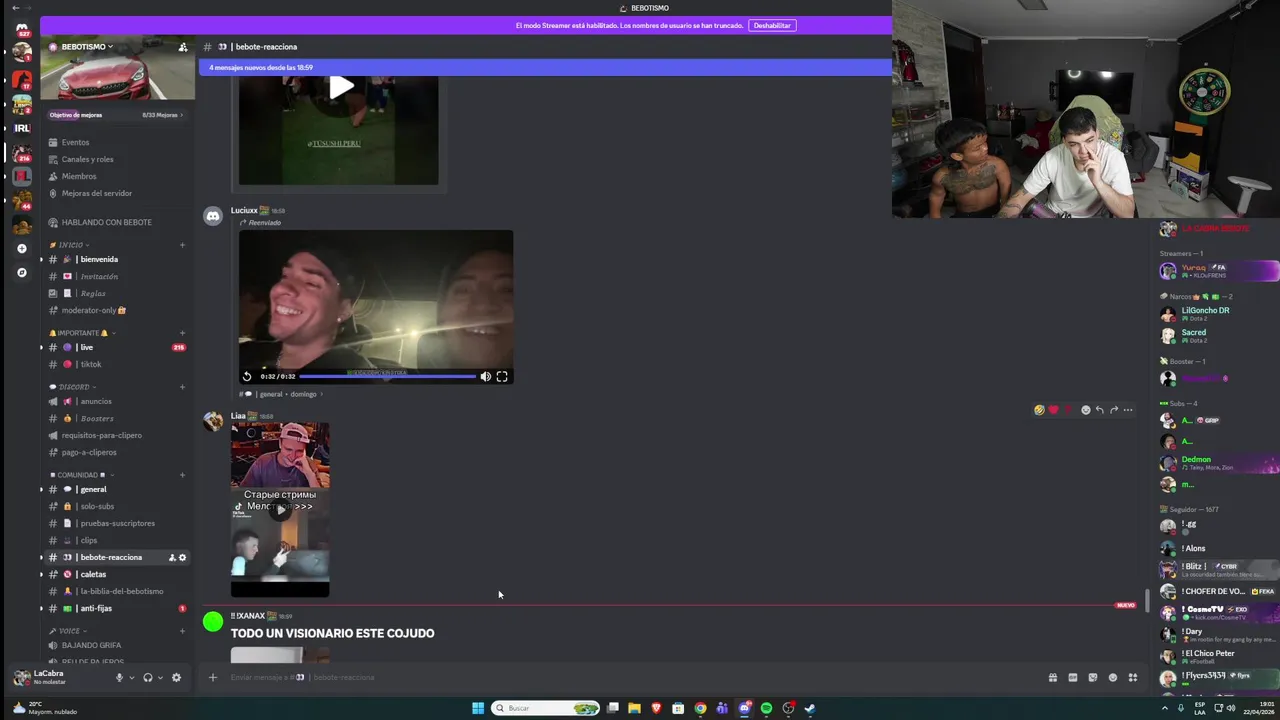Viewport: 1280px width, 720px height.
Task: Open user settings gear
Action: [x=176, y=677]
